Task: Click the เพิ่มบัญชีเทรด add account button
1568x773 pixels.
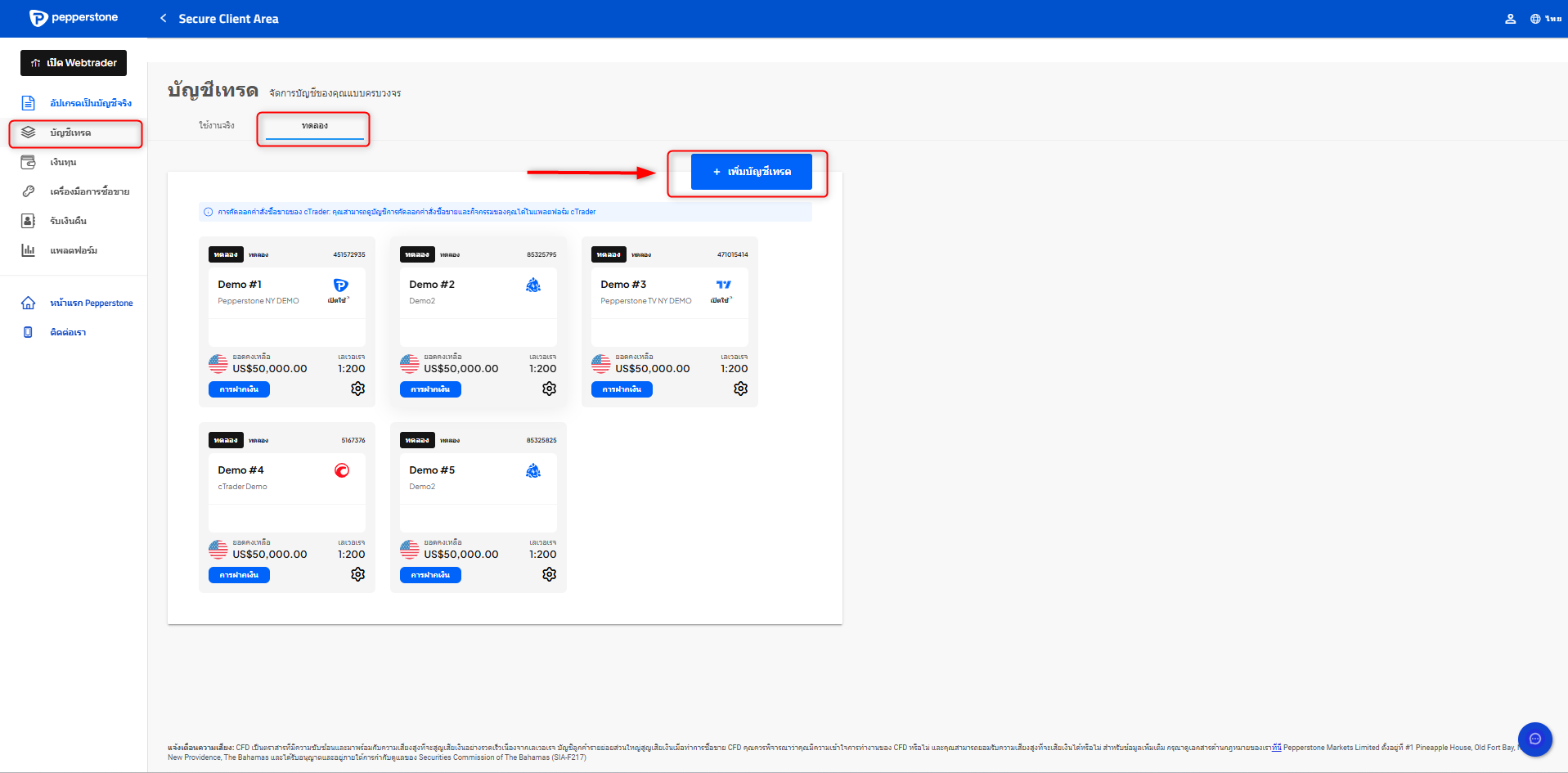Action: [751, 172]
